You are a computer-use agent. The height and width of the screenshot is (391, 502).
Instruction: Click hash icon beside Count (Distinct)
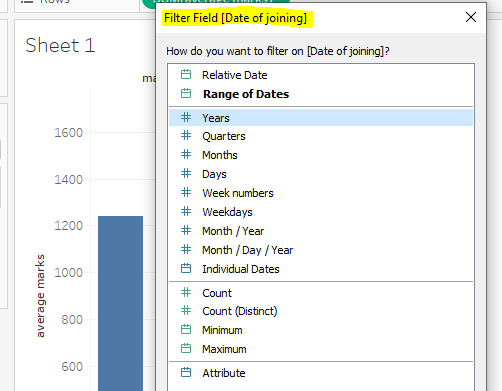pos(186,310)
